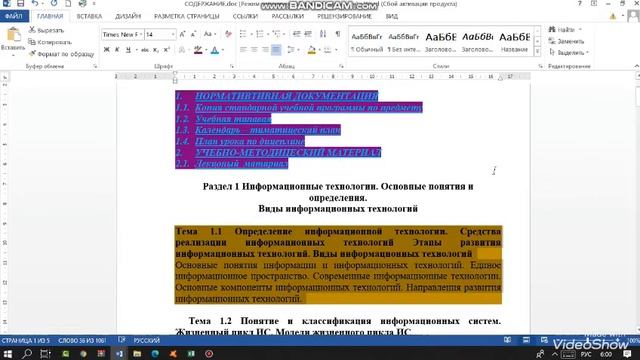Click the align right icon
The width and height of the screenshot is (640, 360).
[x=265, y=50]
